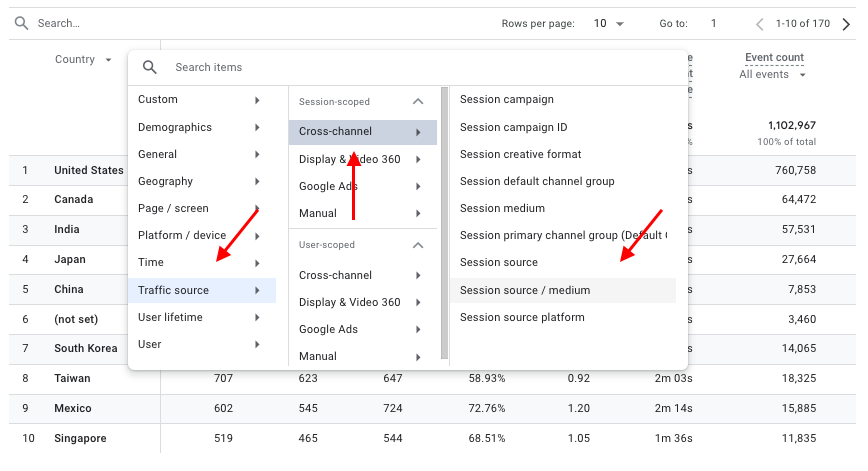This screenshot has width=868, height=471.
Task: Click the Event count column header
Action: pyautogui.click(x=774, y=58)
